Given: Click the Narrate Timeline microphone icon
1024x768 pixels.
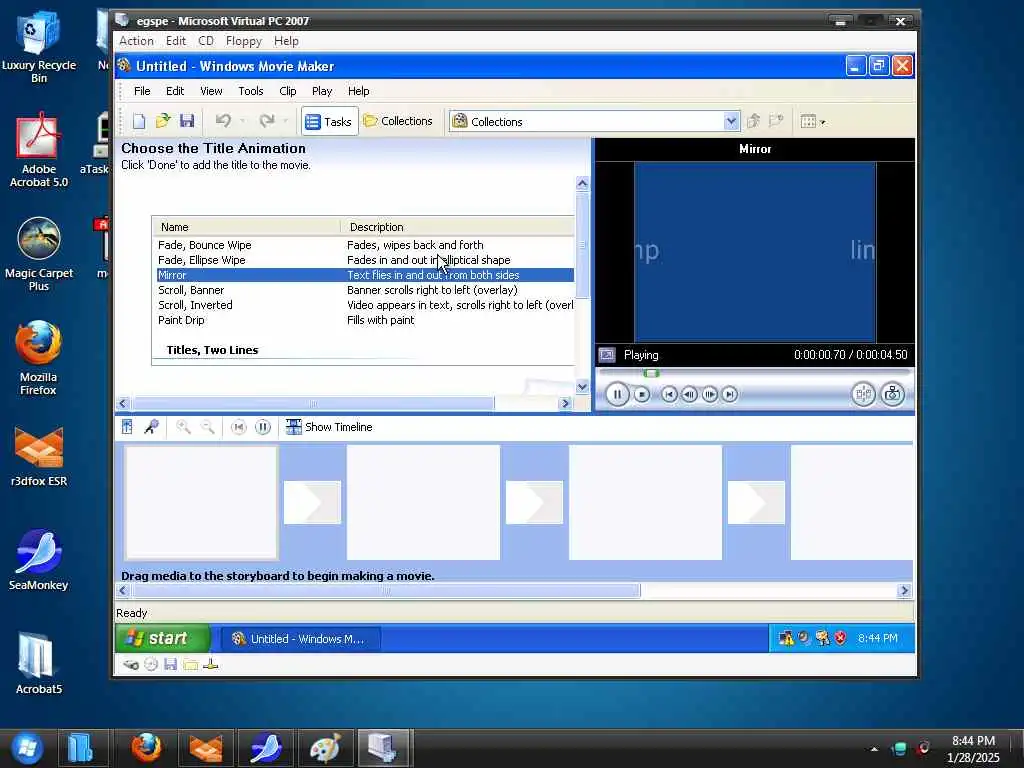Looking at the screenshot, I should [152, 427].
